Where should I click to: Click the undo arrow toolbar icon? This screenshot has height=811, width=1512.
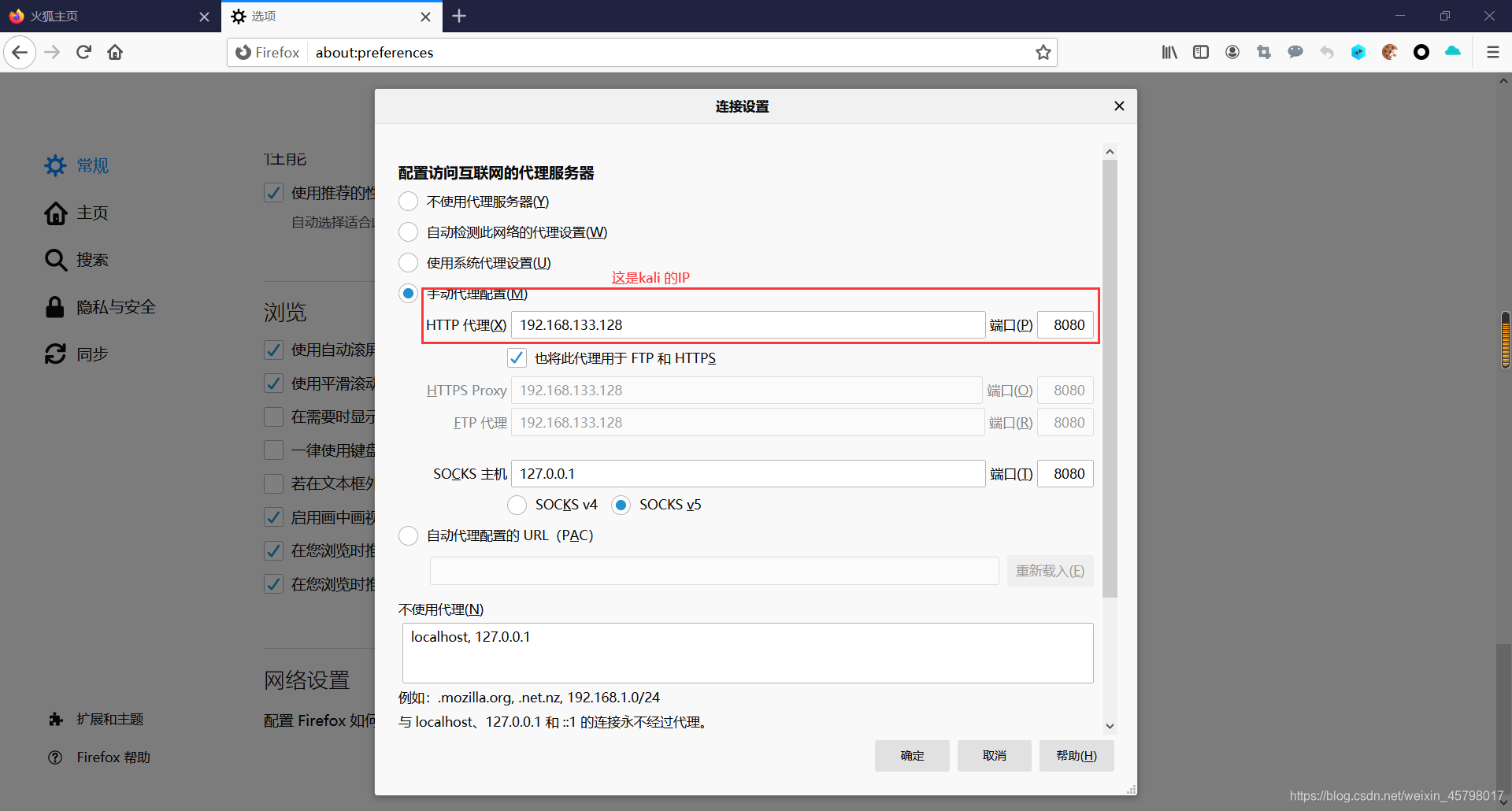[x=1327, y=52]
